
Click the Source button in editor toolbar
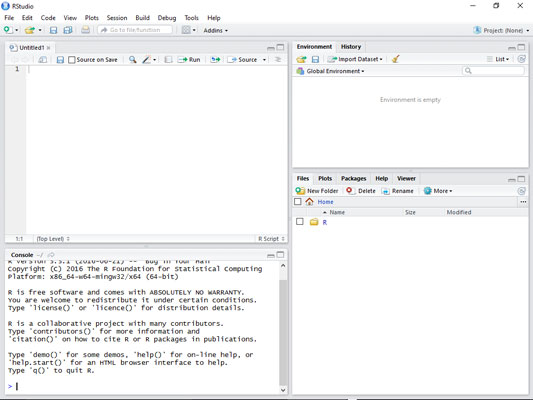[x=242, y=60]
